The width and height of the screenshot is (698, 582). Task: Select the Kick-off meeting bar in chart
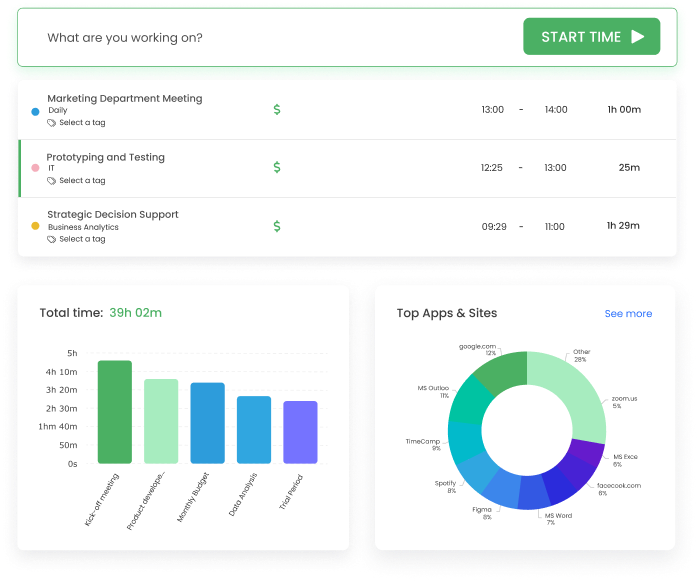tap(115, 412)
